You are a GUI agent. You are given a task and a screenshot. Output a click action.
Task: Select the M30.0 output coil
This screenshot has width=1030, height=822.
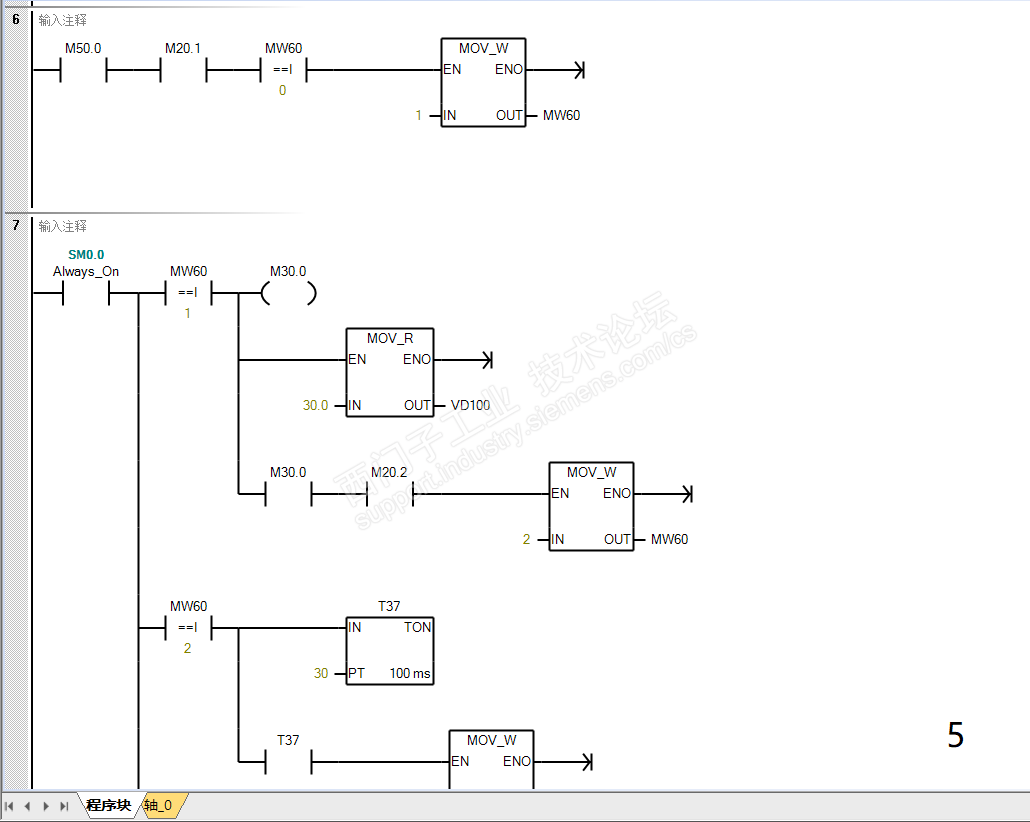point(288,293)
